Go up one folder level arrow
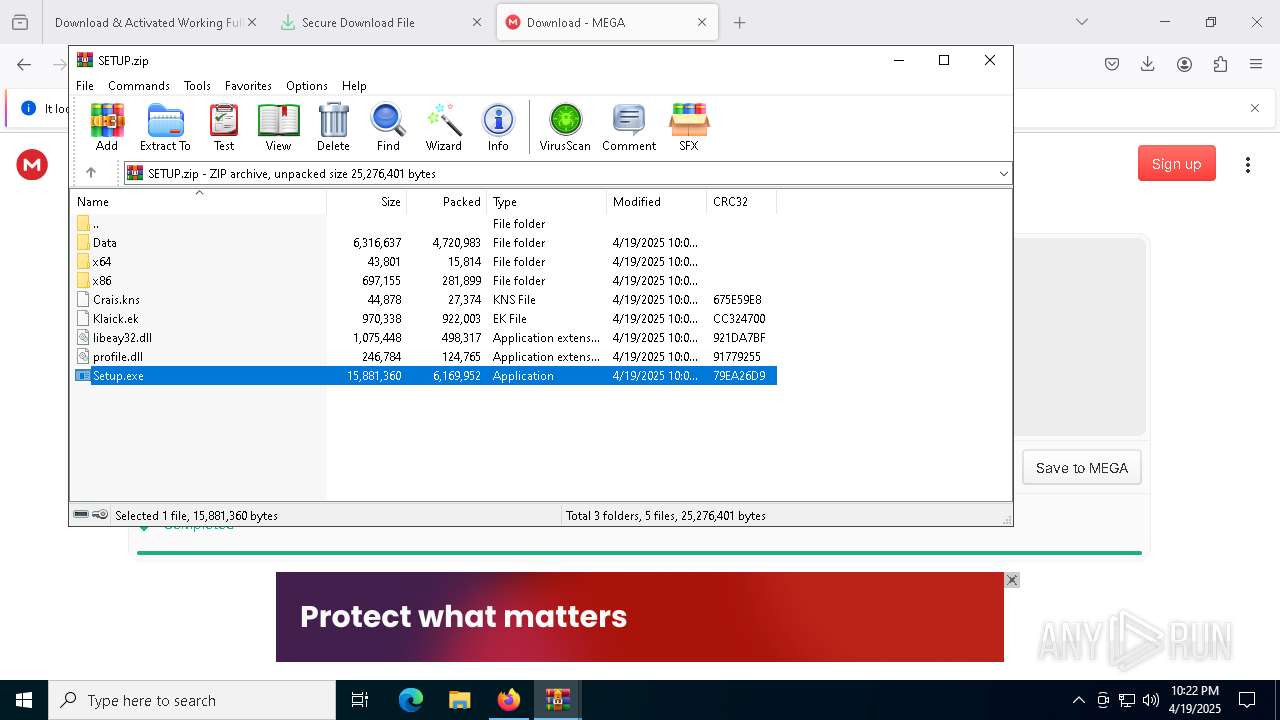1280x720 pixels. point(91,173)
